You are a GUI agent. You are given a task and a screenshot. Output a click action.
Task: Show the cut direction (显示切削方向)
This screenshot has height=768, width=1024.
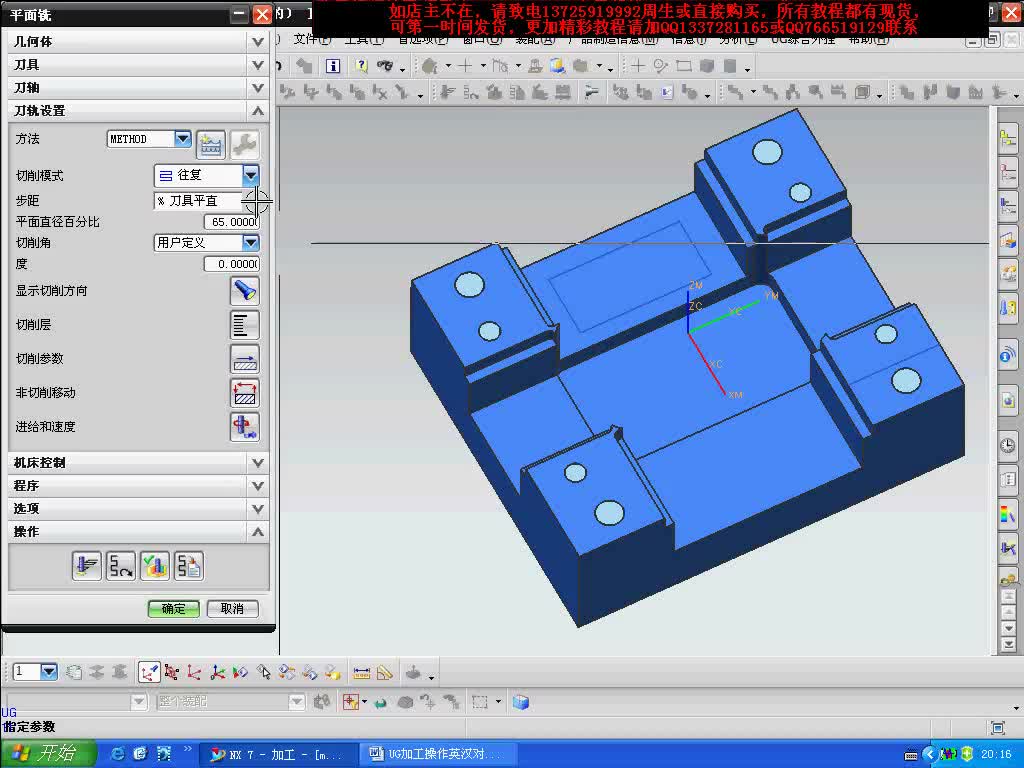coord(245,291)
